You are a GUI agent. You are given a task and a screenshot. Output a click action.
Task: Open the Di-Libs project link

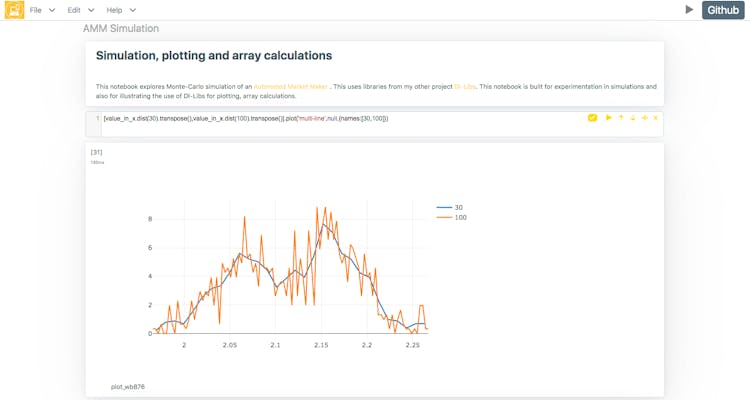(464, 87)
